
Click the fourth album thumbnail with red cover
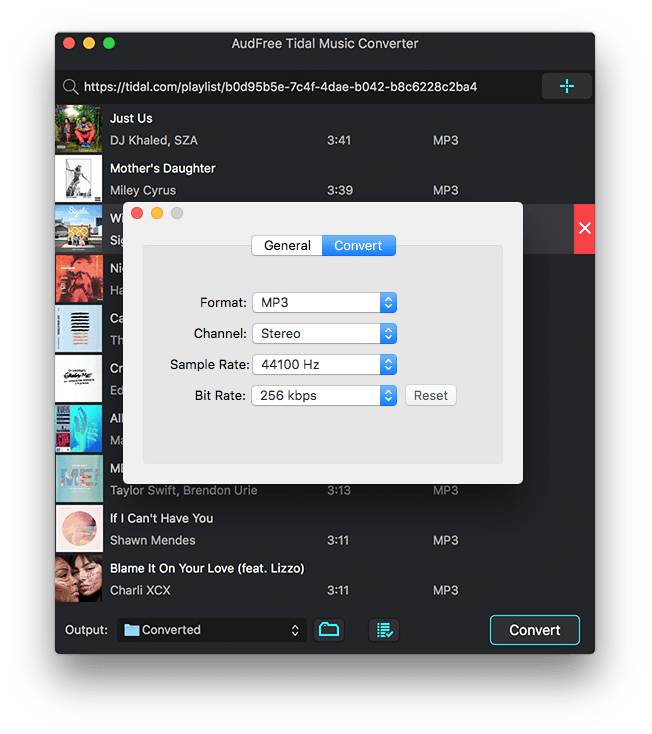(79, 279)
